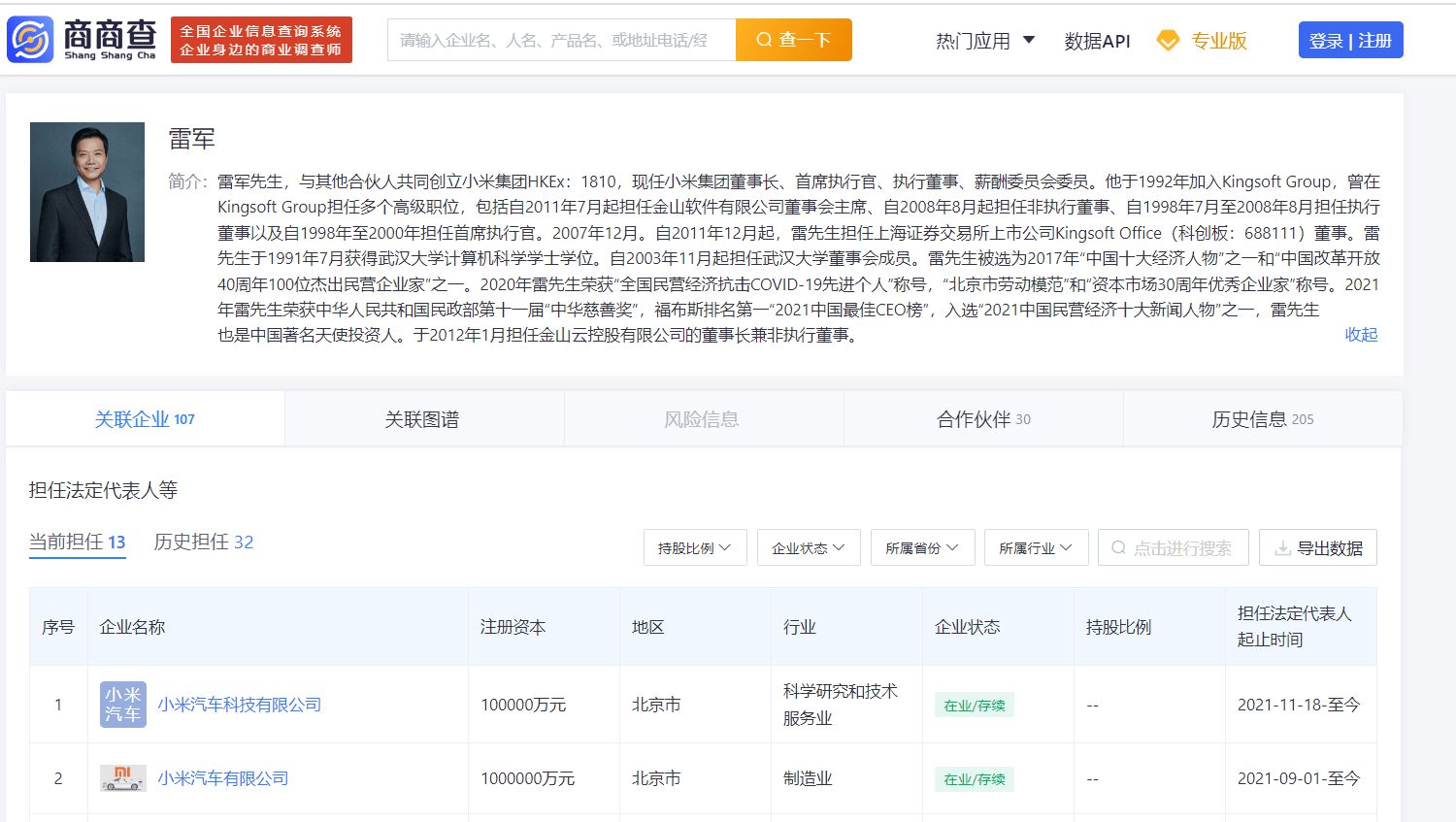Expand the 所属省份 filter dropdown
Image resolution: width=1456 pixels, height=822 pixels.
pos(922,547)
